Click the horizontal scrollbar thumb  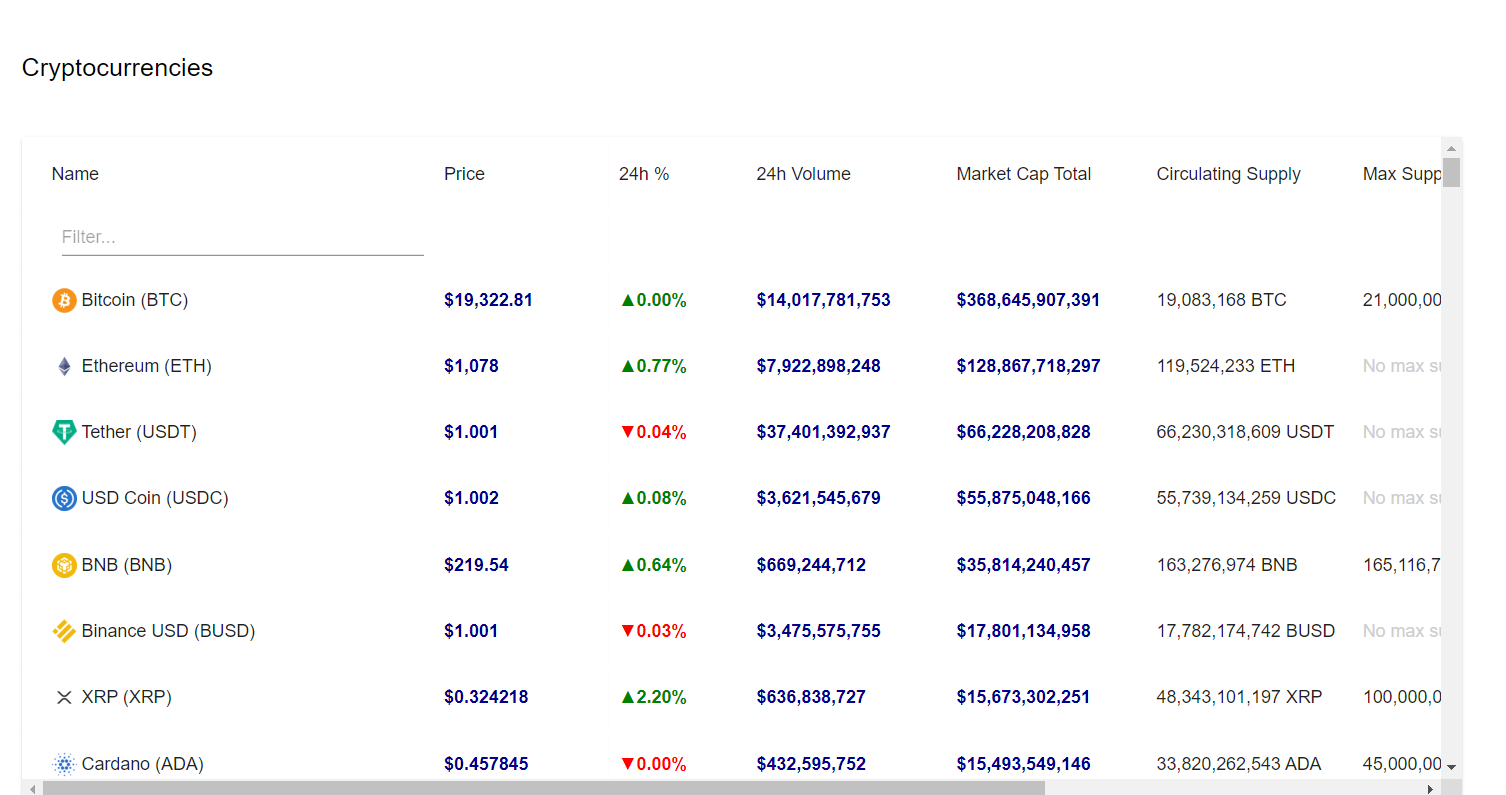click(543, 788)
